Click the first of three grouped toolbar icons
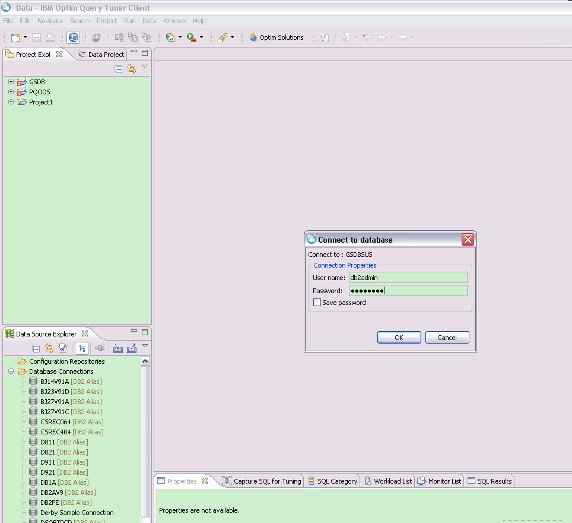572x523 pixels. [119, 37]
